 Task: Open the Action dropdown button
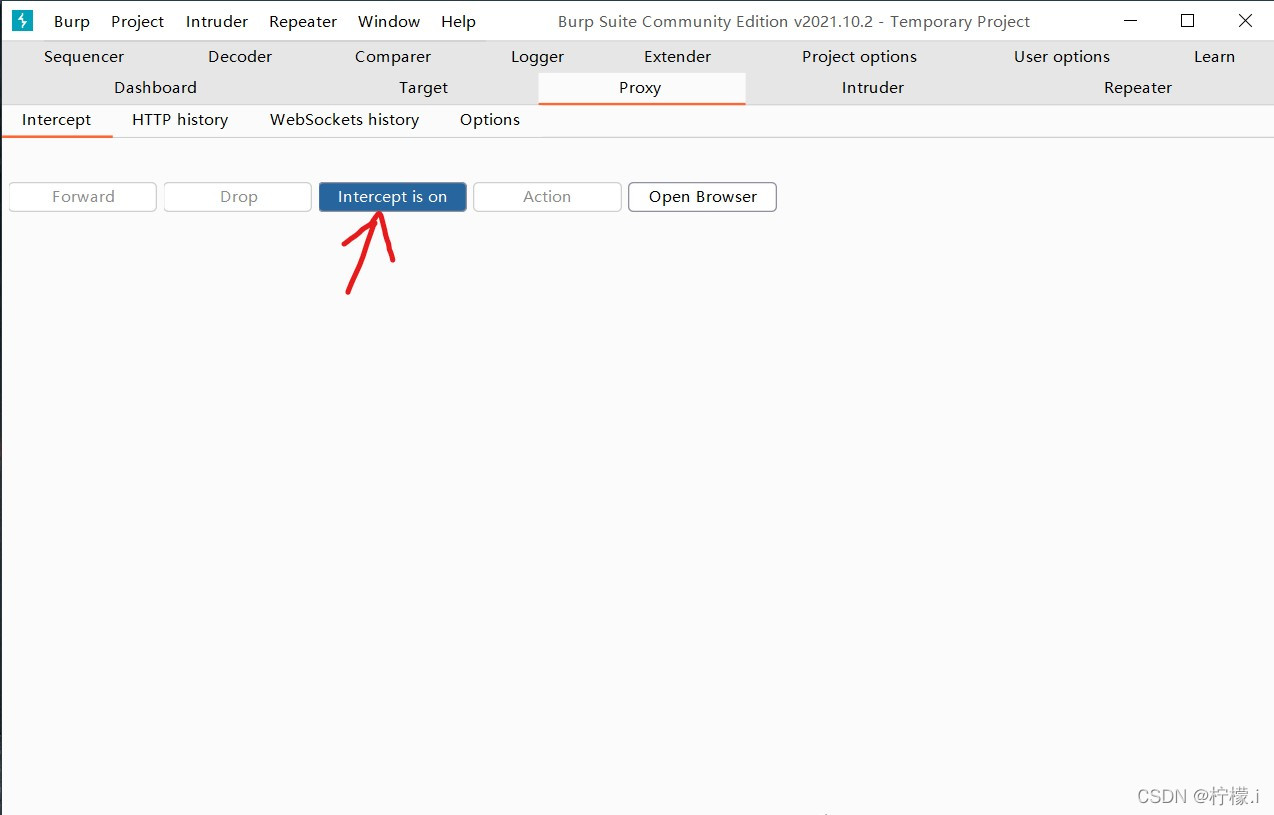click(x=547, y=197)
